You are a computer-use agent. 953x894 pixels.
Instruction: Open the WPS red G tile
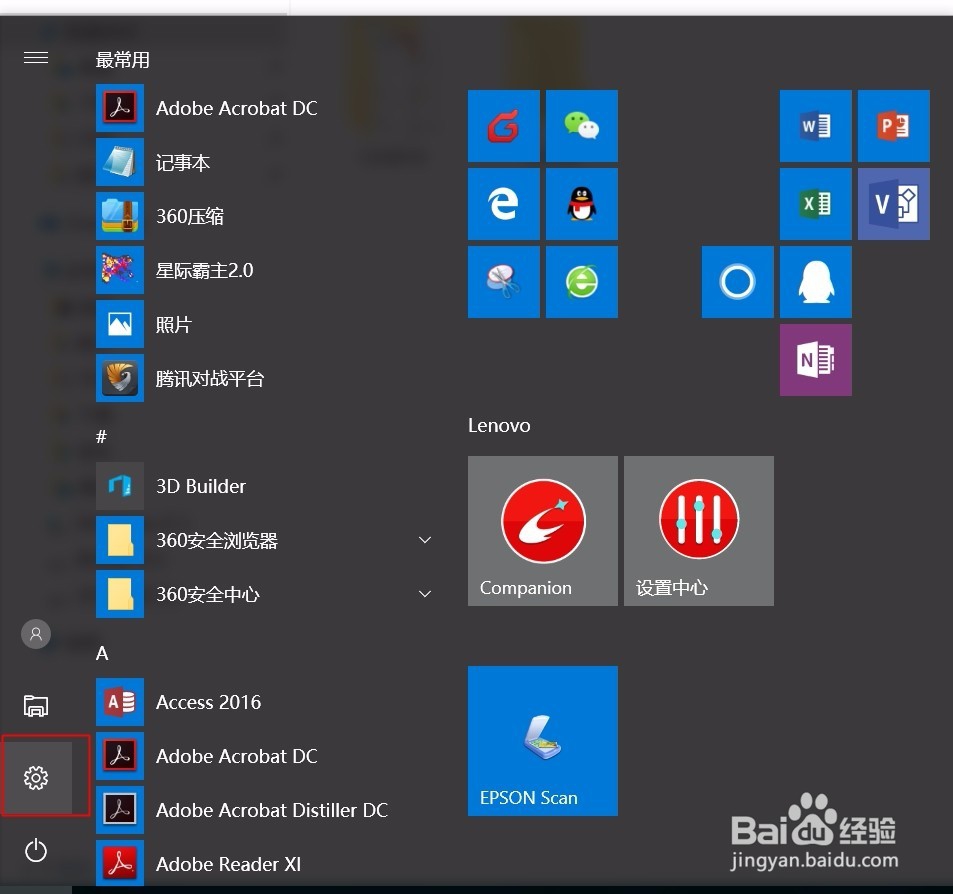(x=504, y=126)
